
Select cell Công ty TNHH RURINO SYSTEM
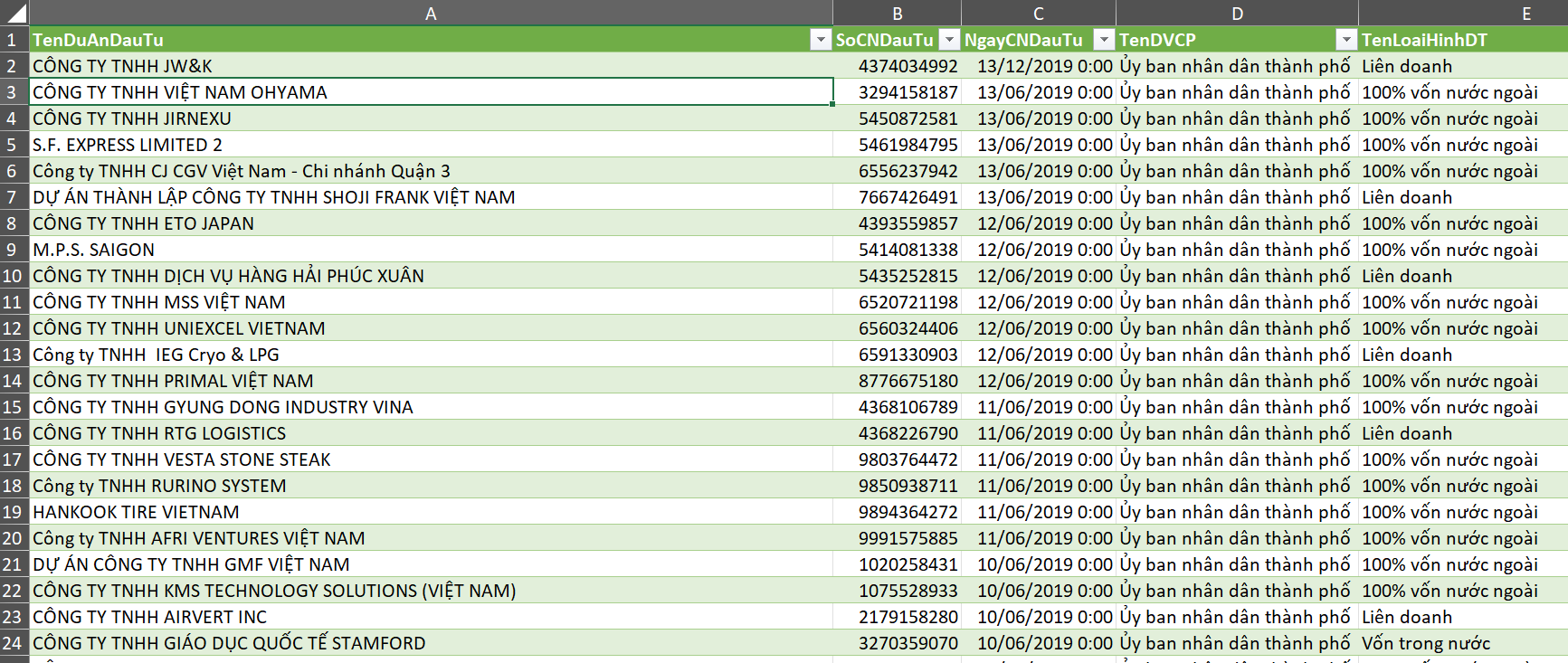(x=431, y=486)
